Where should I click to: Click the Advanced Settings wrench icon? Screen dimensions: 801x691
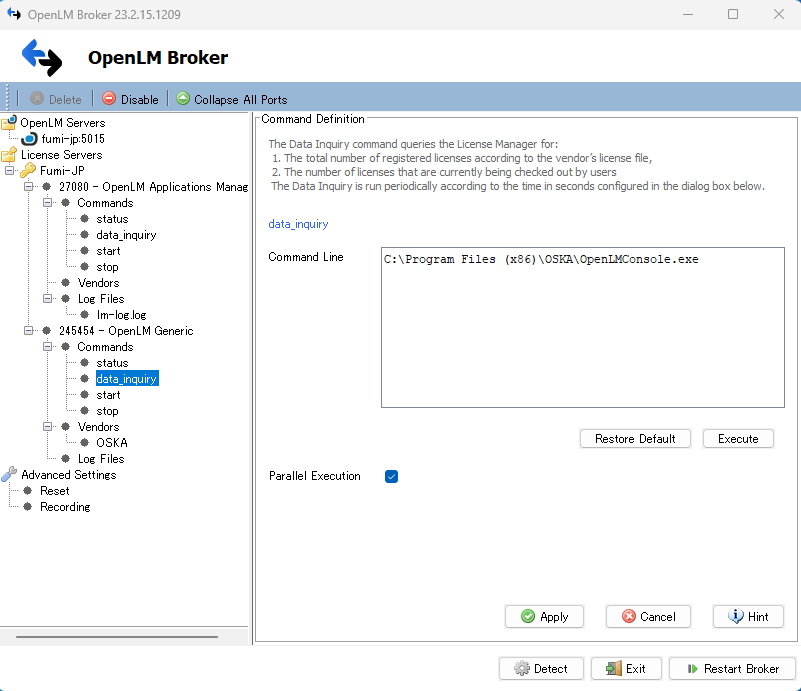point(9,475)
